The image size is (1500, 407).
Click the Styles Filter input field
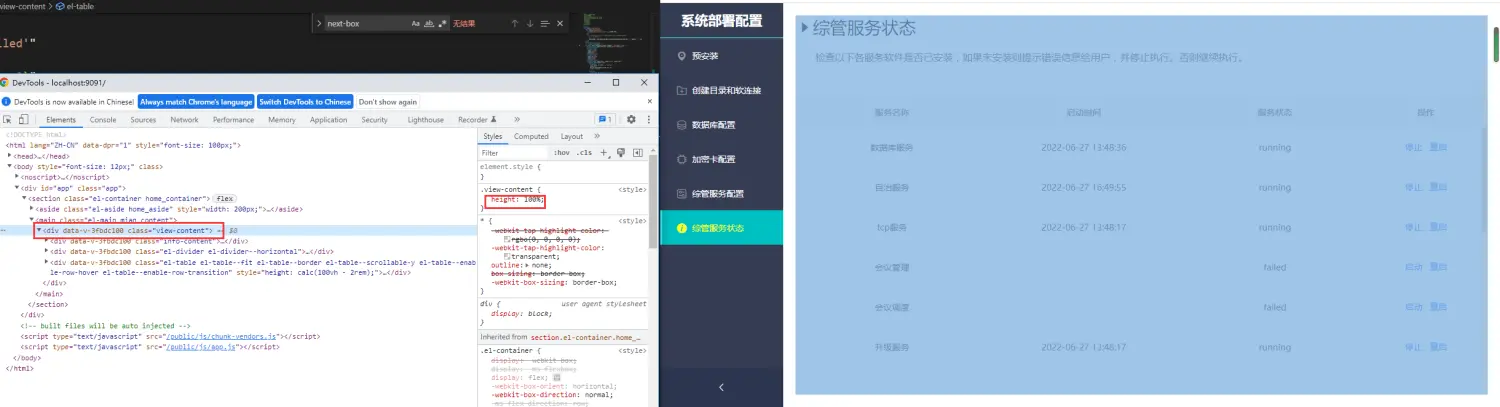tap(512, 153)
